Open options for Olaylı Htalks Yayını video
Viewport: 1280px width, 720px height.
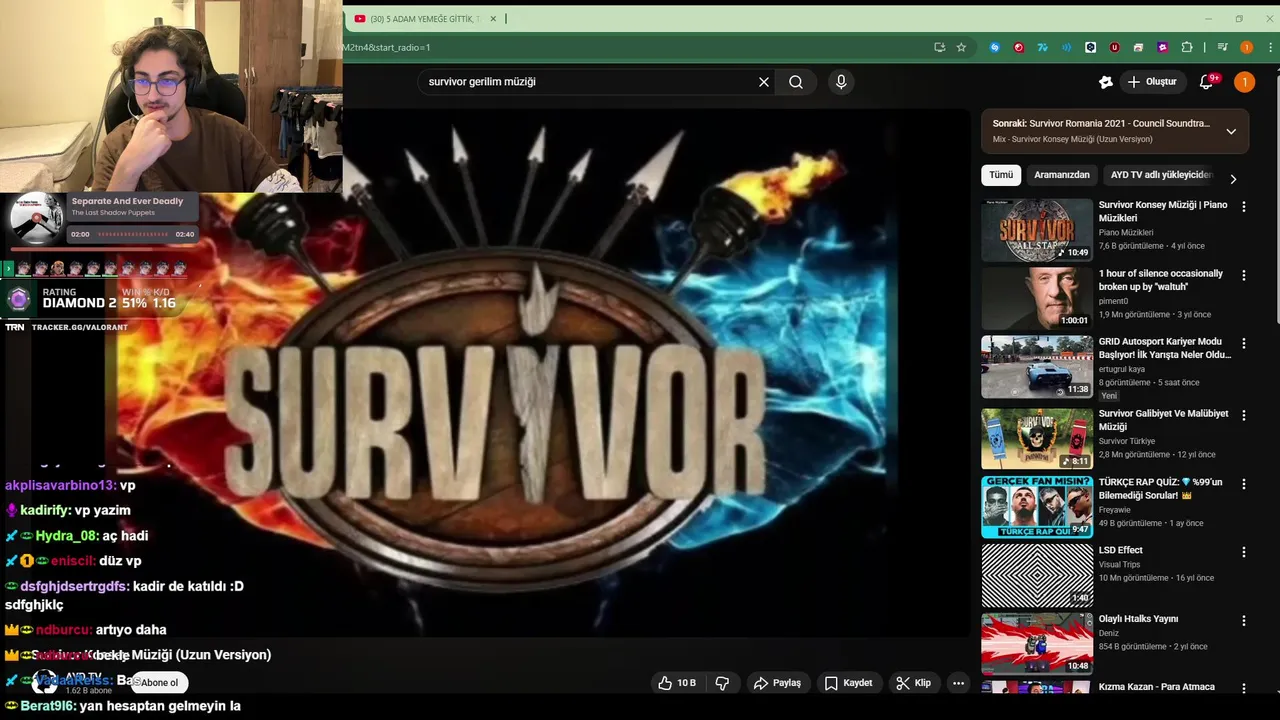1244,620
